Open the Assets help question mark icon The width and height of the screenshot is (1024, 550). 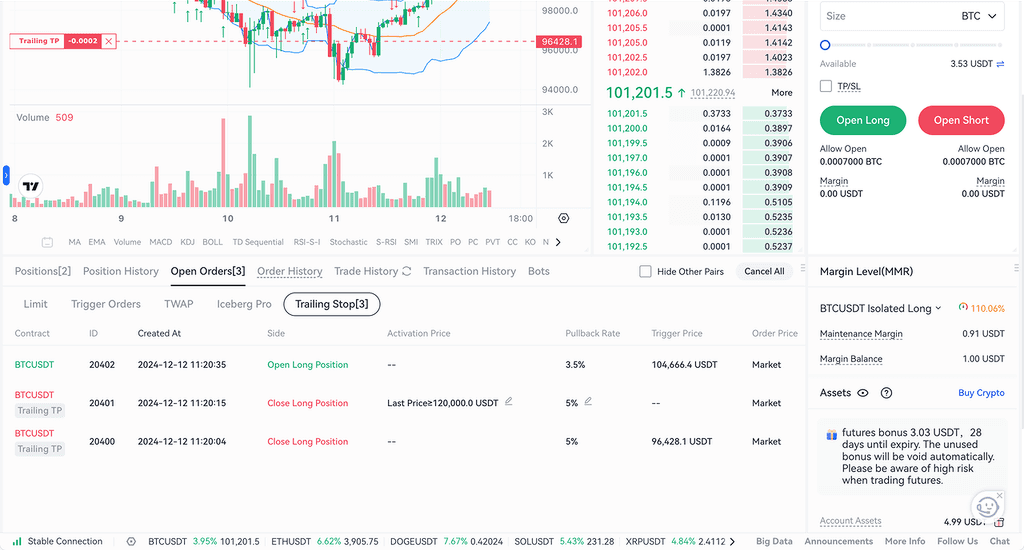pyautogui.click(x=886, y=393)
